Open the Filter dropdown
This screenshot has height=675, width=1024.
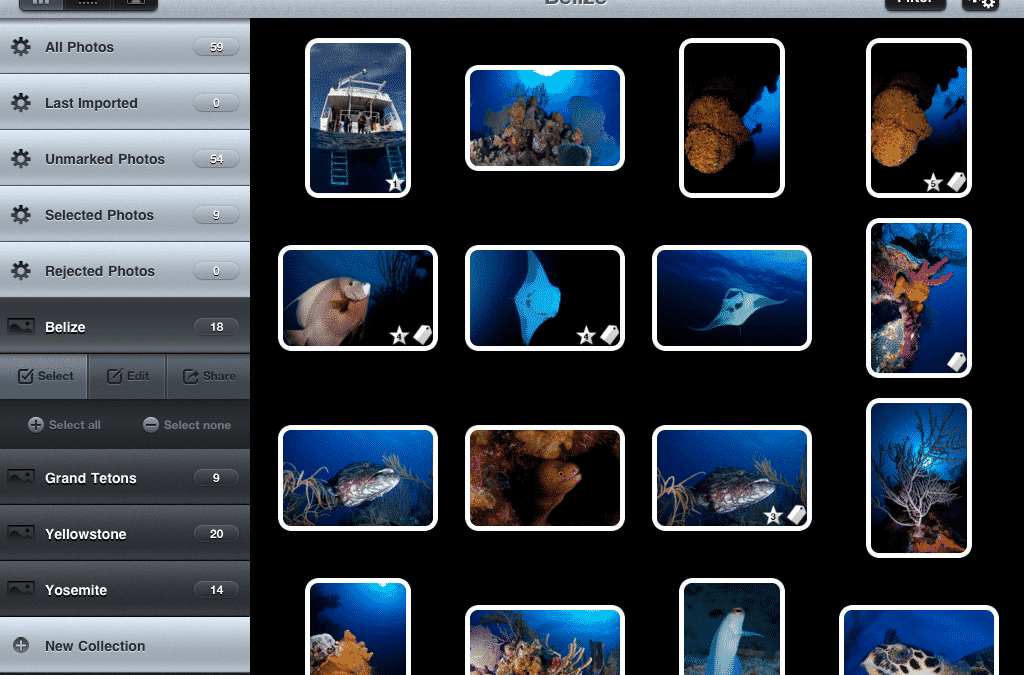tap(915, 4)
